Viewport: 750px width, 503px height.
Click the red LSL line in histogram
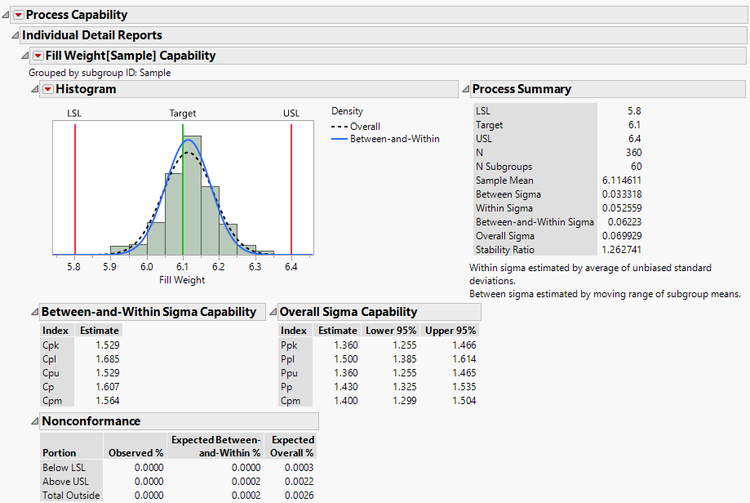pyautogui.click(x=75, y=190)
